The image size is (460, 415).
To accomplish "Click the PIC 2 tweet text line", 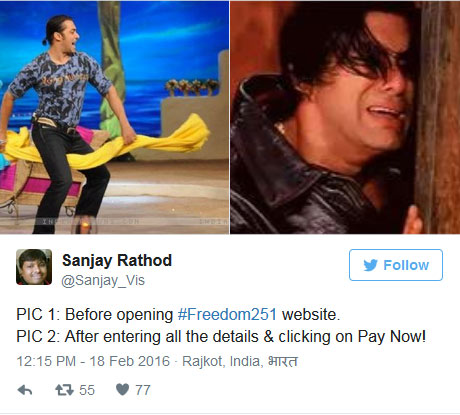I will 221,337.
